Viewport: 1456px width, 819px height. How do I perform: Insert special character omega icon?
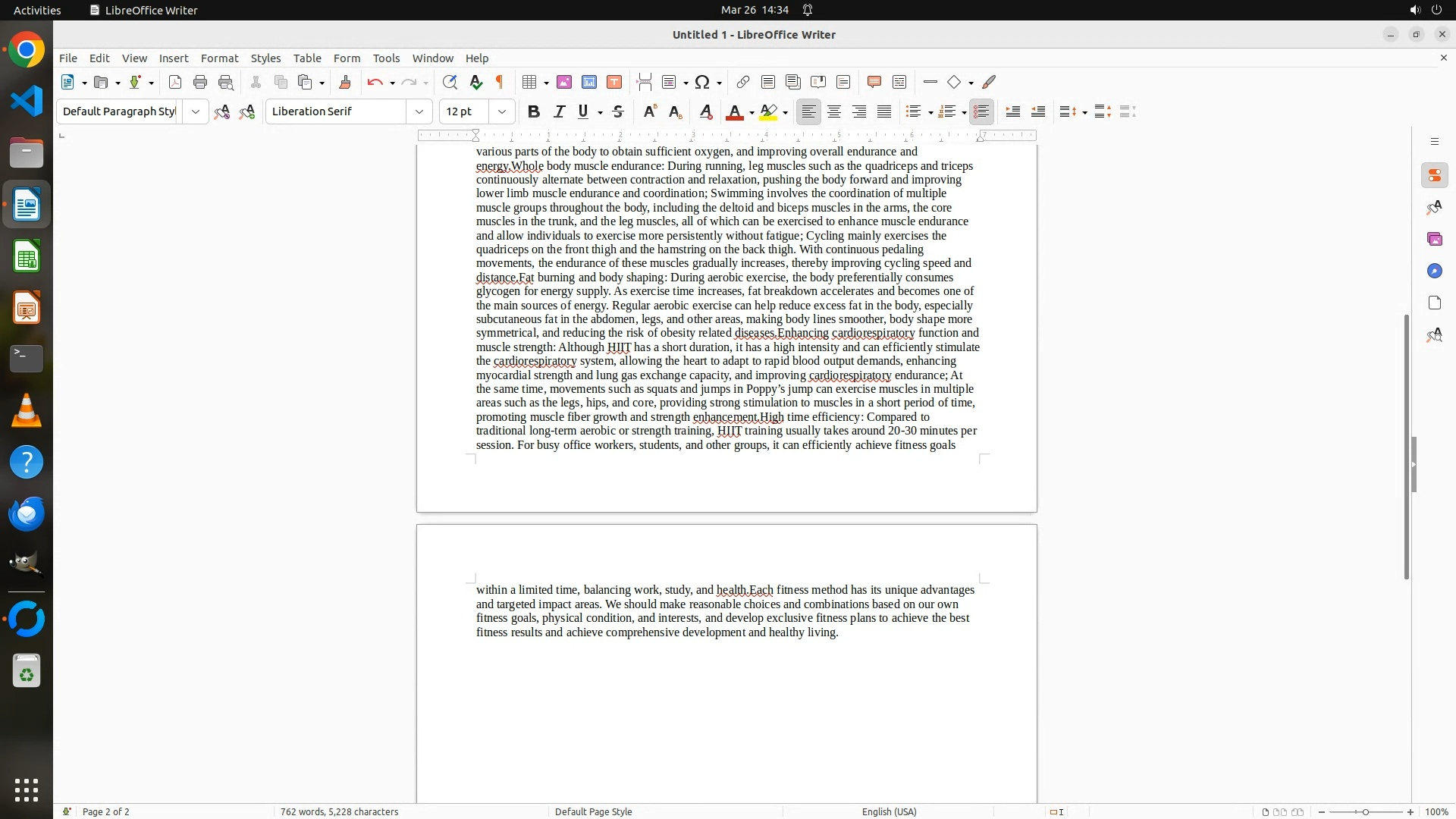(x=702, y=83)
